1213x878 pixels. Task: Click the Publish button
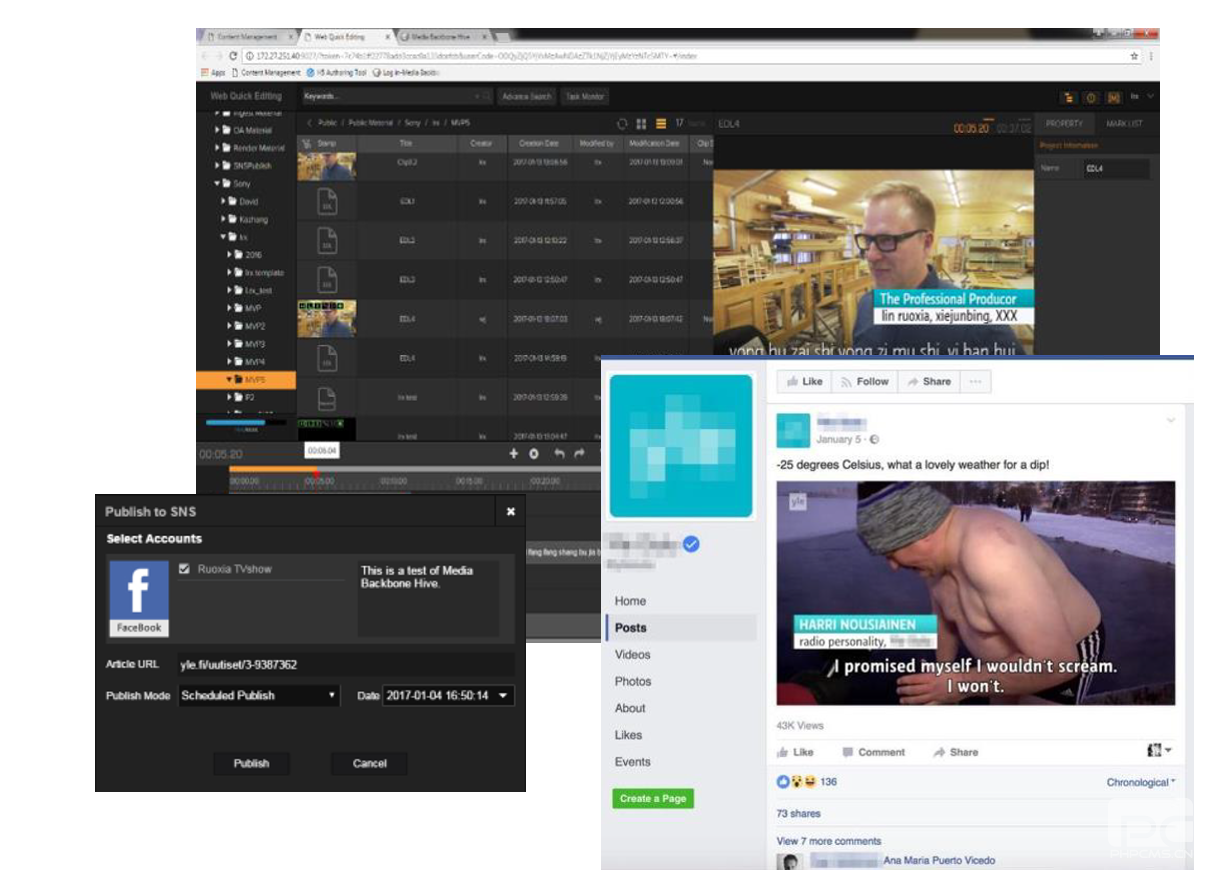(x=251, y=763)
